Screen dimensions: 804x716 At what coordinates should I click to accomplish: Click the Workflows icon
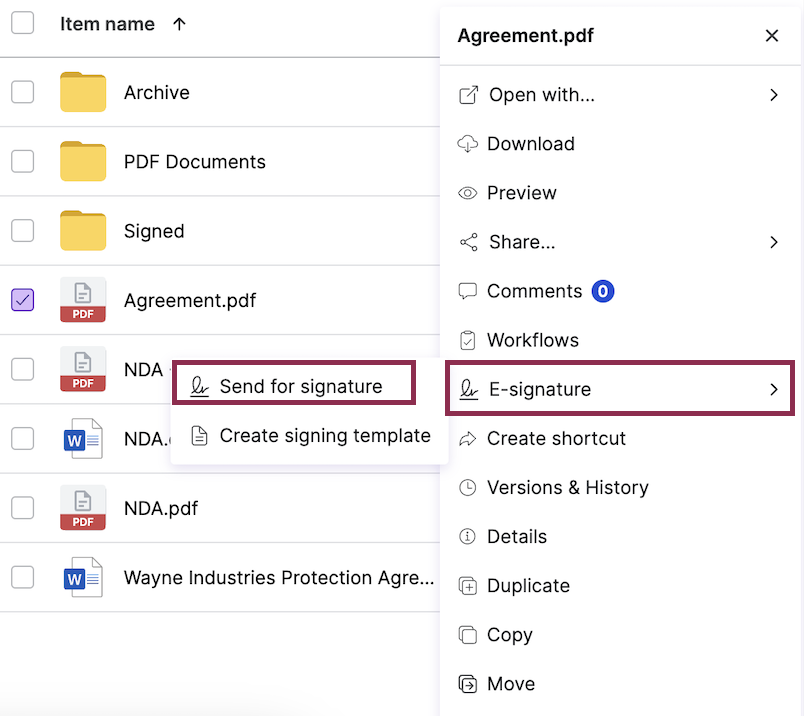(x=468, y=340)
